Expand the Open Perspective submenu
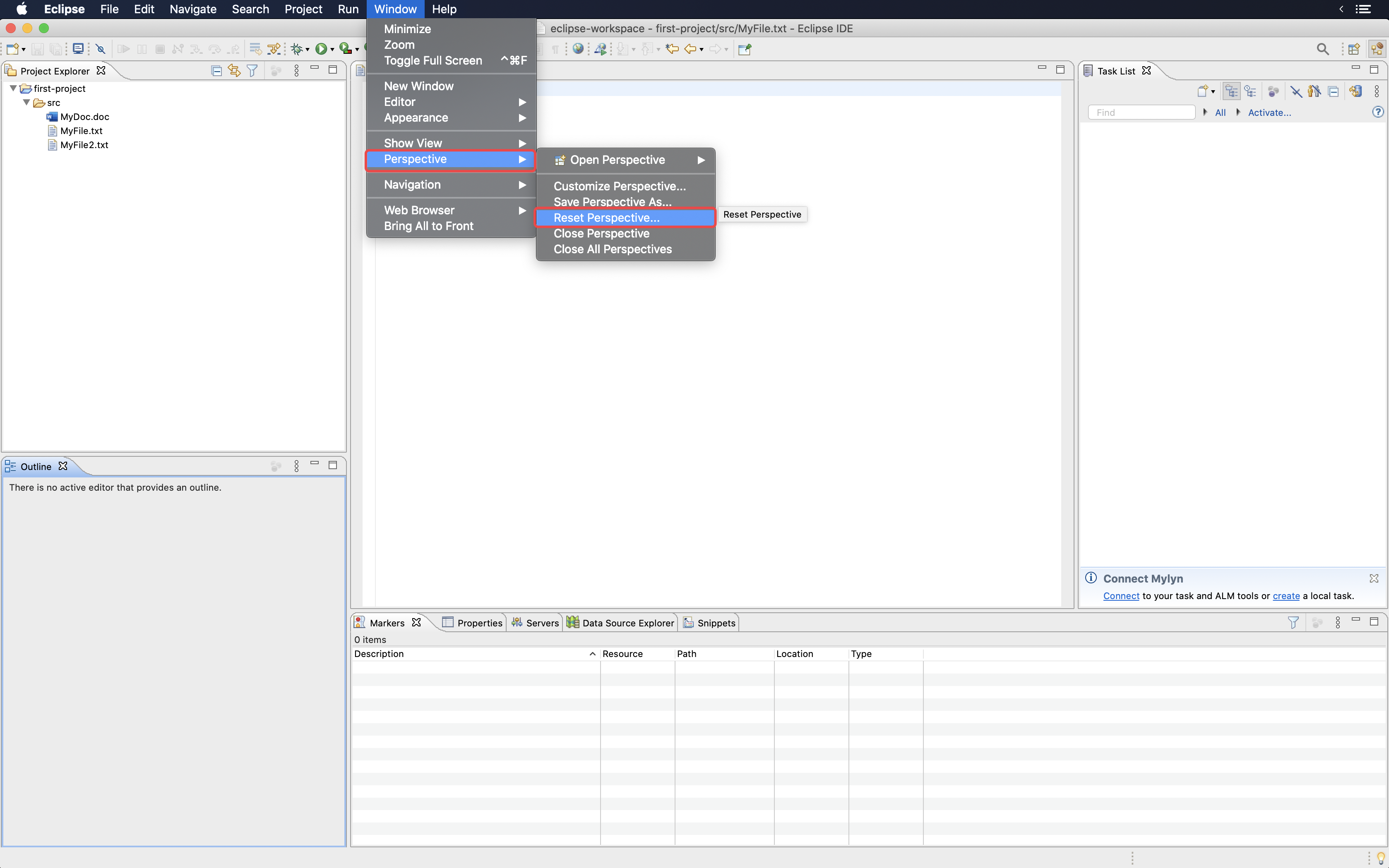This screenshot has width=1389, height=868. tap(626, 160)
